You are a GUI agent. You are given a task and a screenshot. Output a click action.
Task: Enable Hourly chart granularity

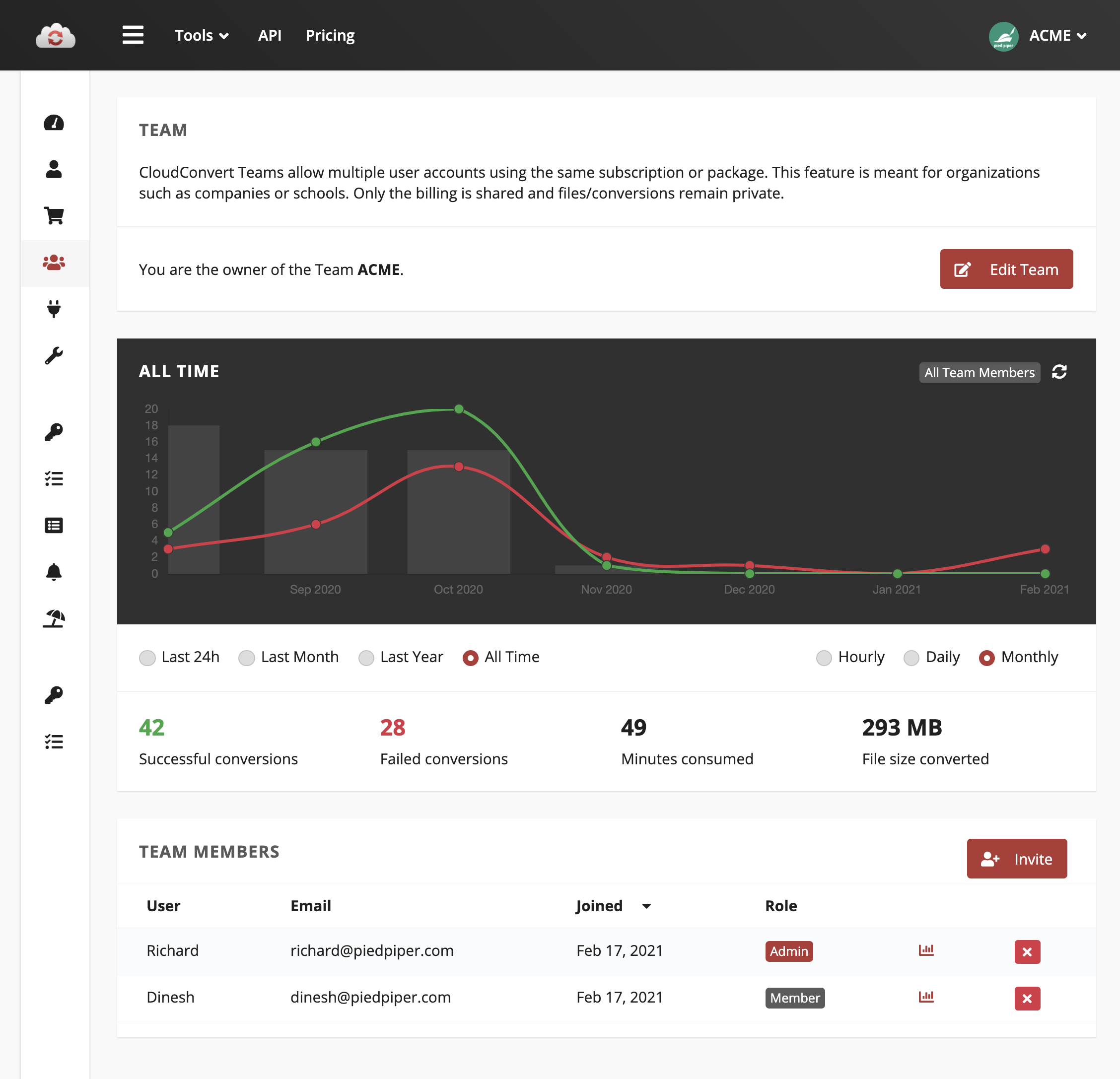click(824, 658)
